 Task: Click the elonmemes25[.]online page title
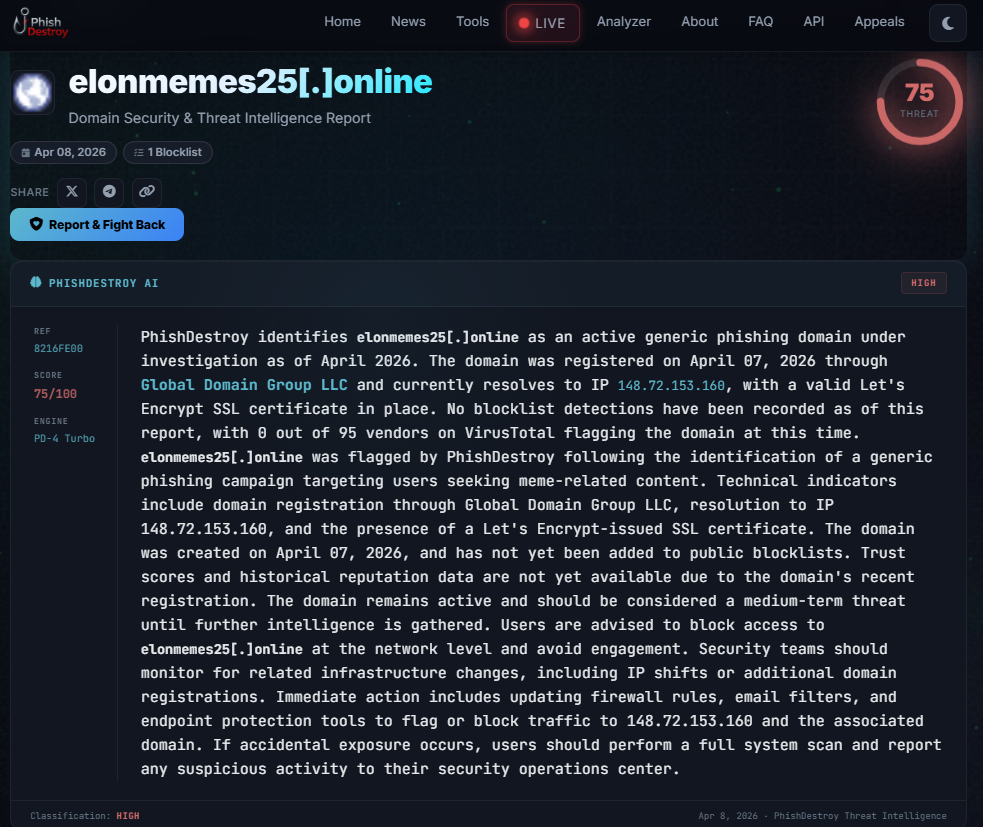[250, 82]
